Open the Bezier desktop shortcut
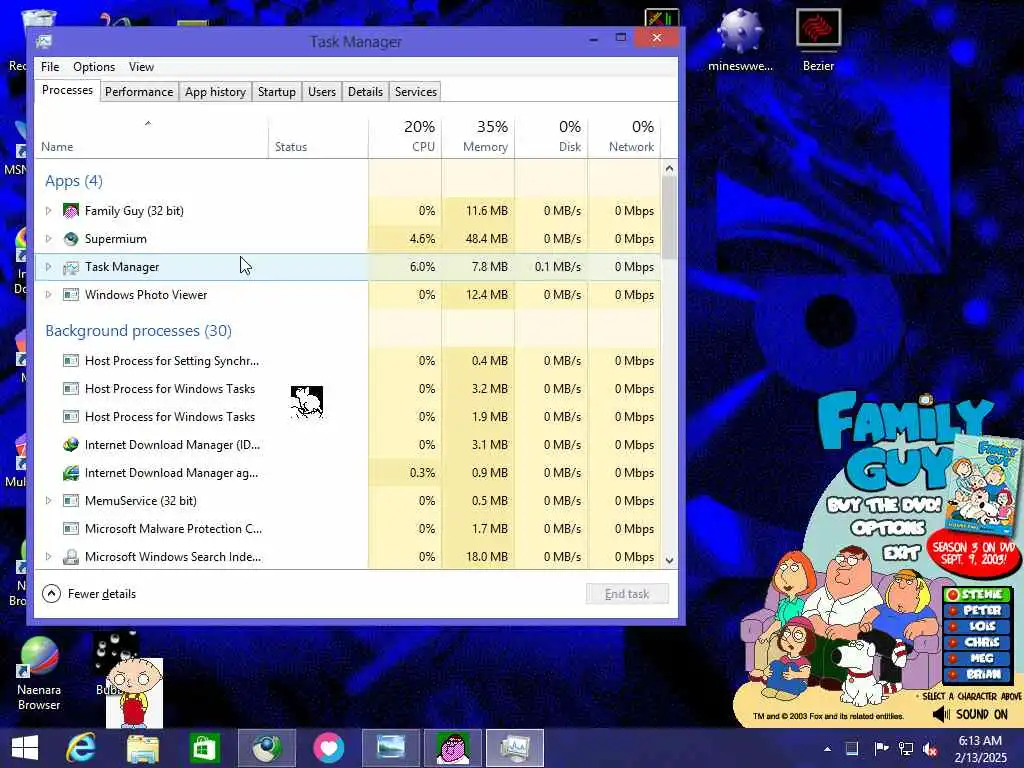The width and height of the screenshot is (1024, 768). coord(818,39)
